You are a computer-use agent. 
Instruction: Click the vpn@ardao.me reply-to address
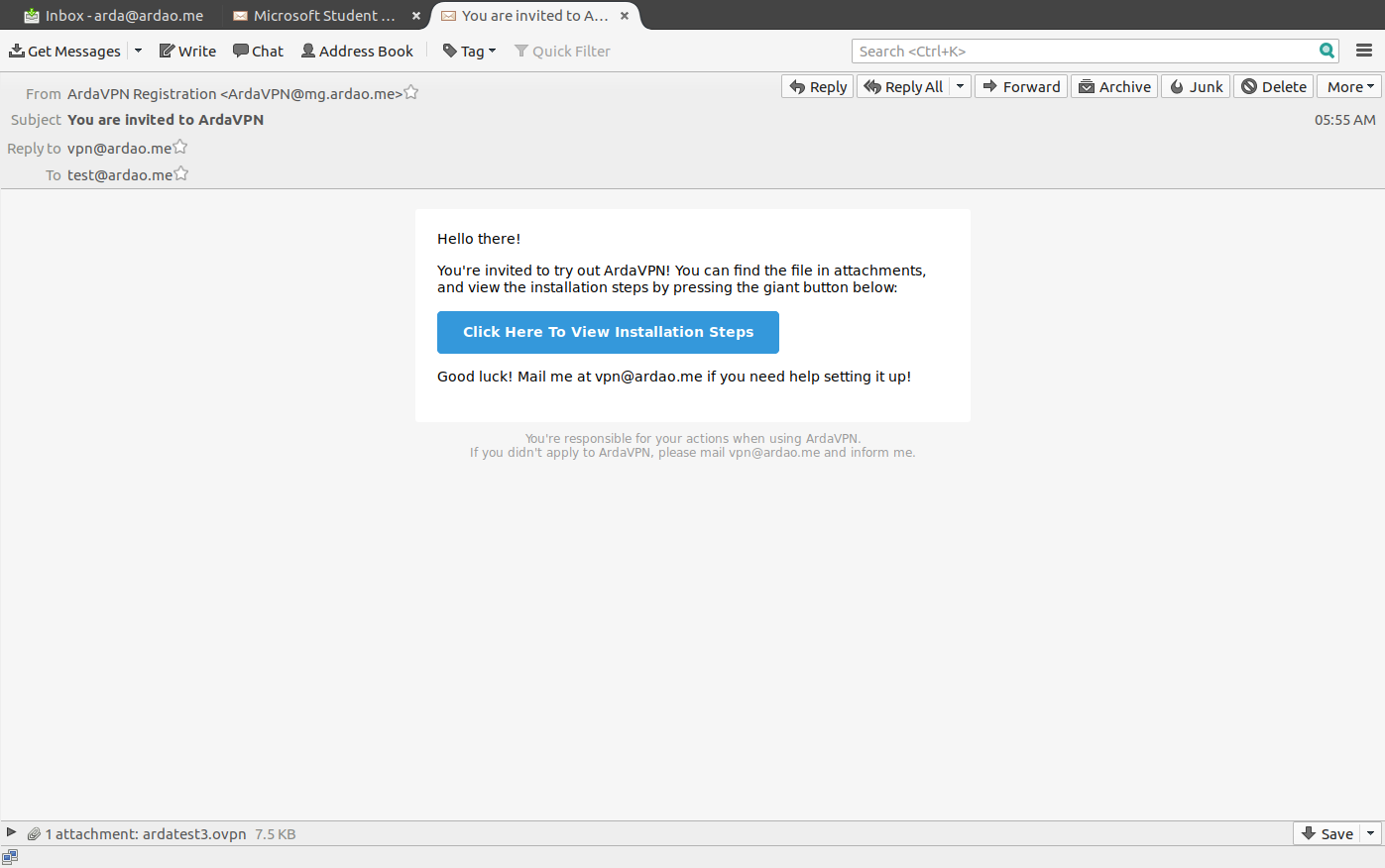(119, 148)
